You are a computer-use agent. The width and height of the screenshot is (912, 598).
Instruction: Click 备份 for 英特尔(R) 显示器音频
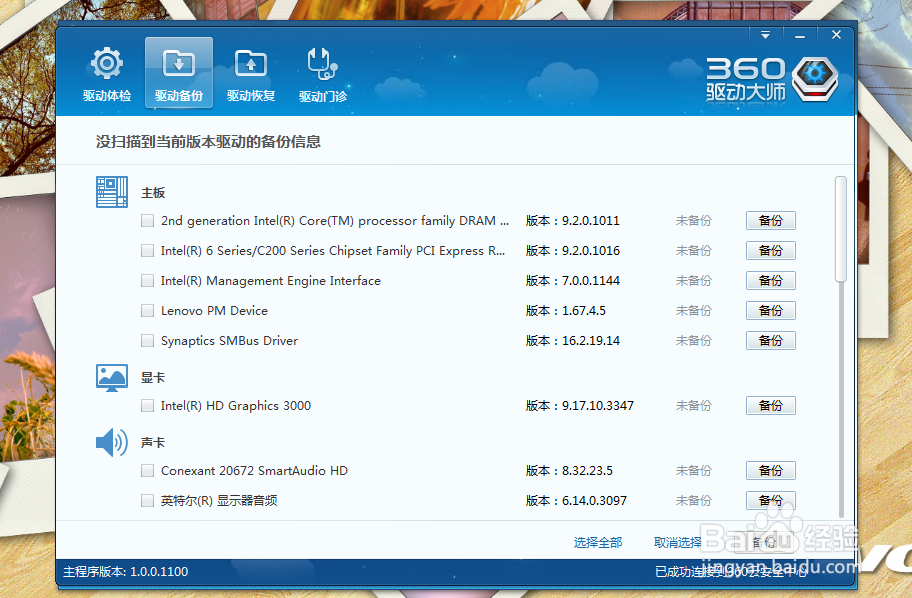point(771,500)
